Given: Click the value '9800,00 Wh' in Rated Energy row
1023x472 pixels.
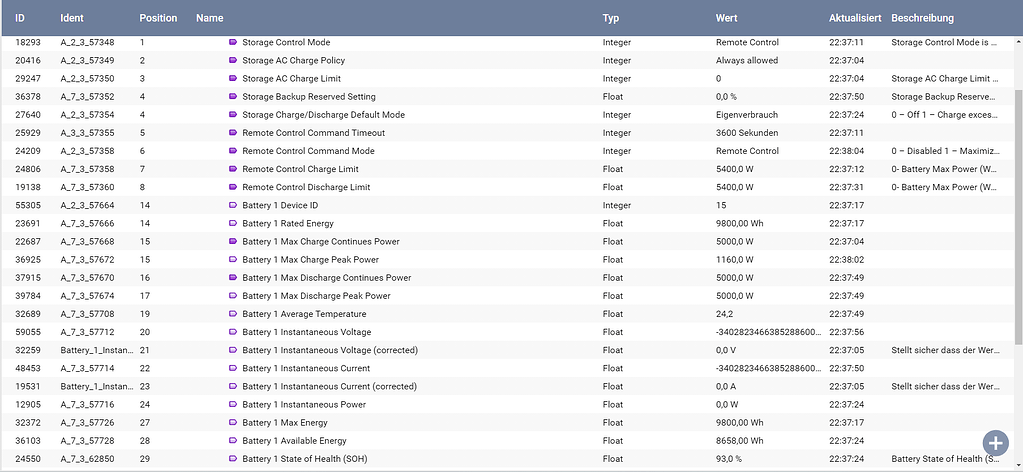Looking at the screenshot, I should coord(739,224).
